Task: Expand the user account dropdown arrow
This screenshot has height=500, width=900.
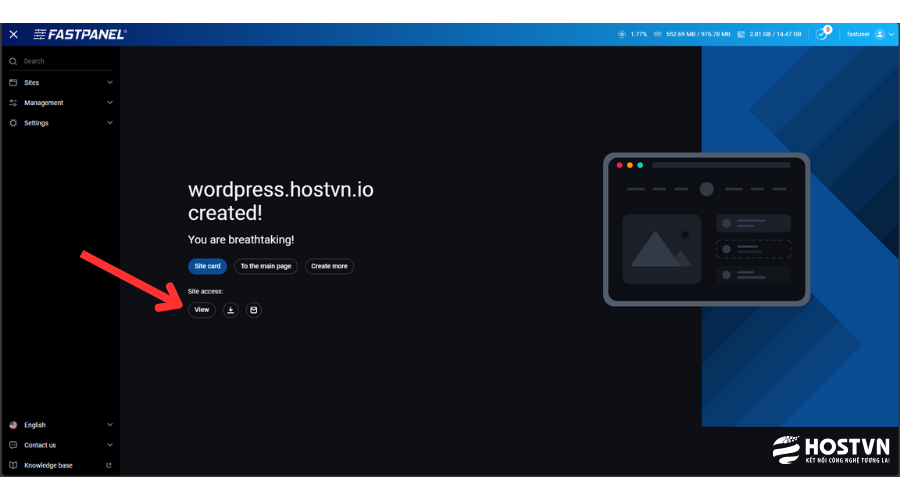Action: pos(891,34)
